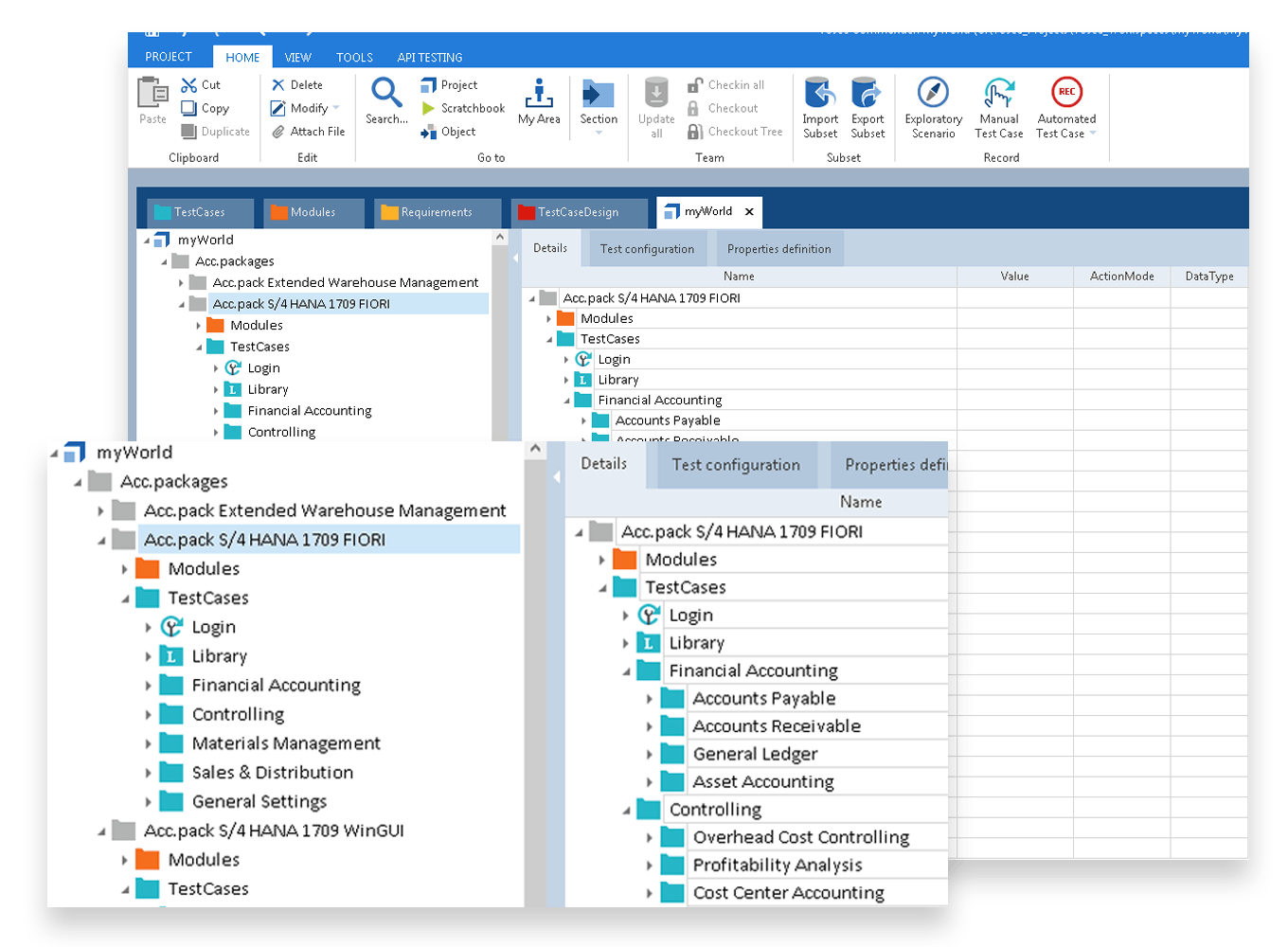Open the Scratchbook via its arrow icon

click(429, 109)
